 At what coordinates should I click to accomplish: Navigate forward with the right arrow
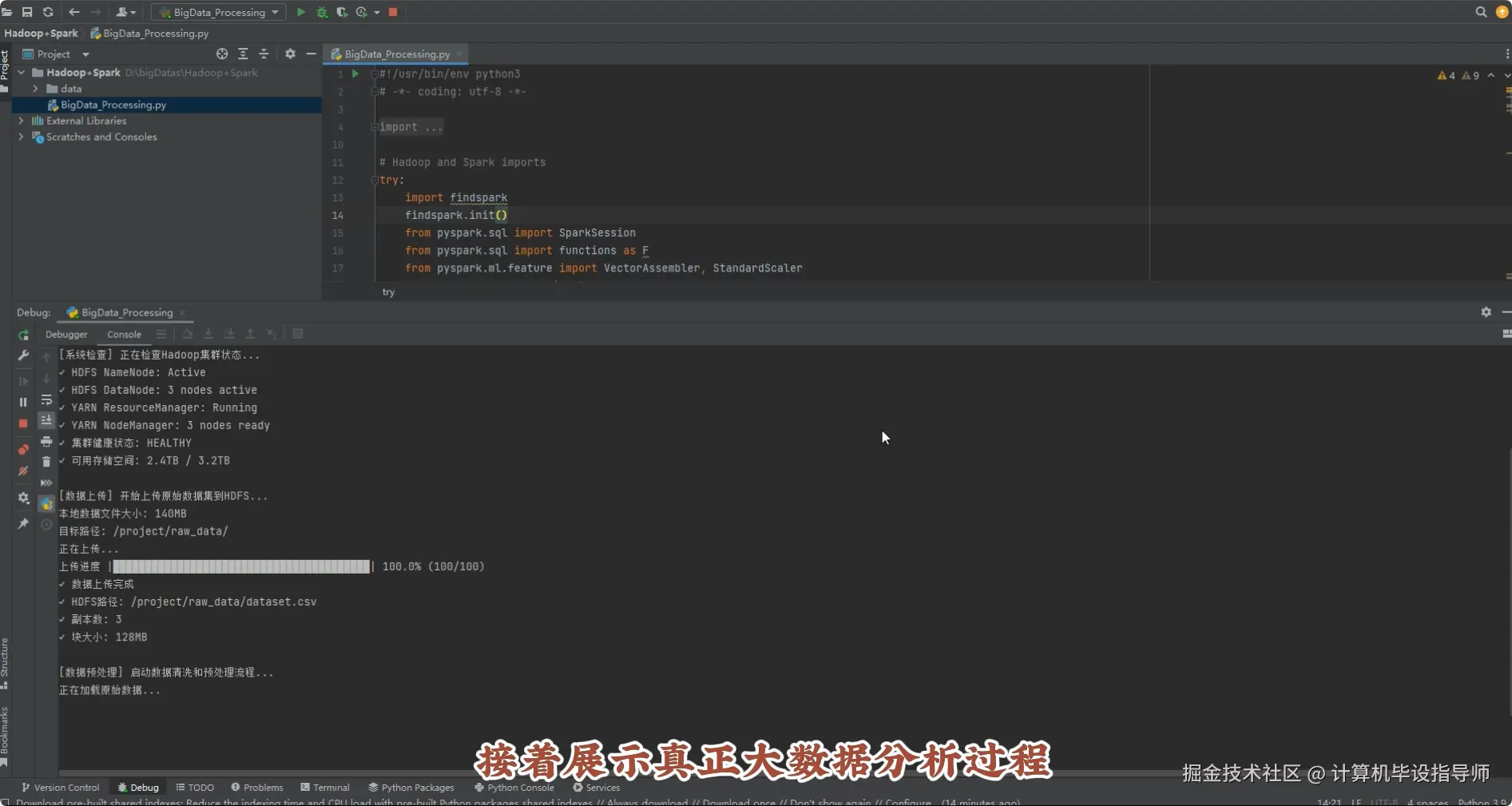(x=96, y=12)
